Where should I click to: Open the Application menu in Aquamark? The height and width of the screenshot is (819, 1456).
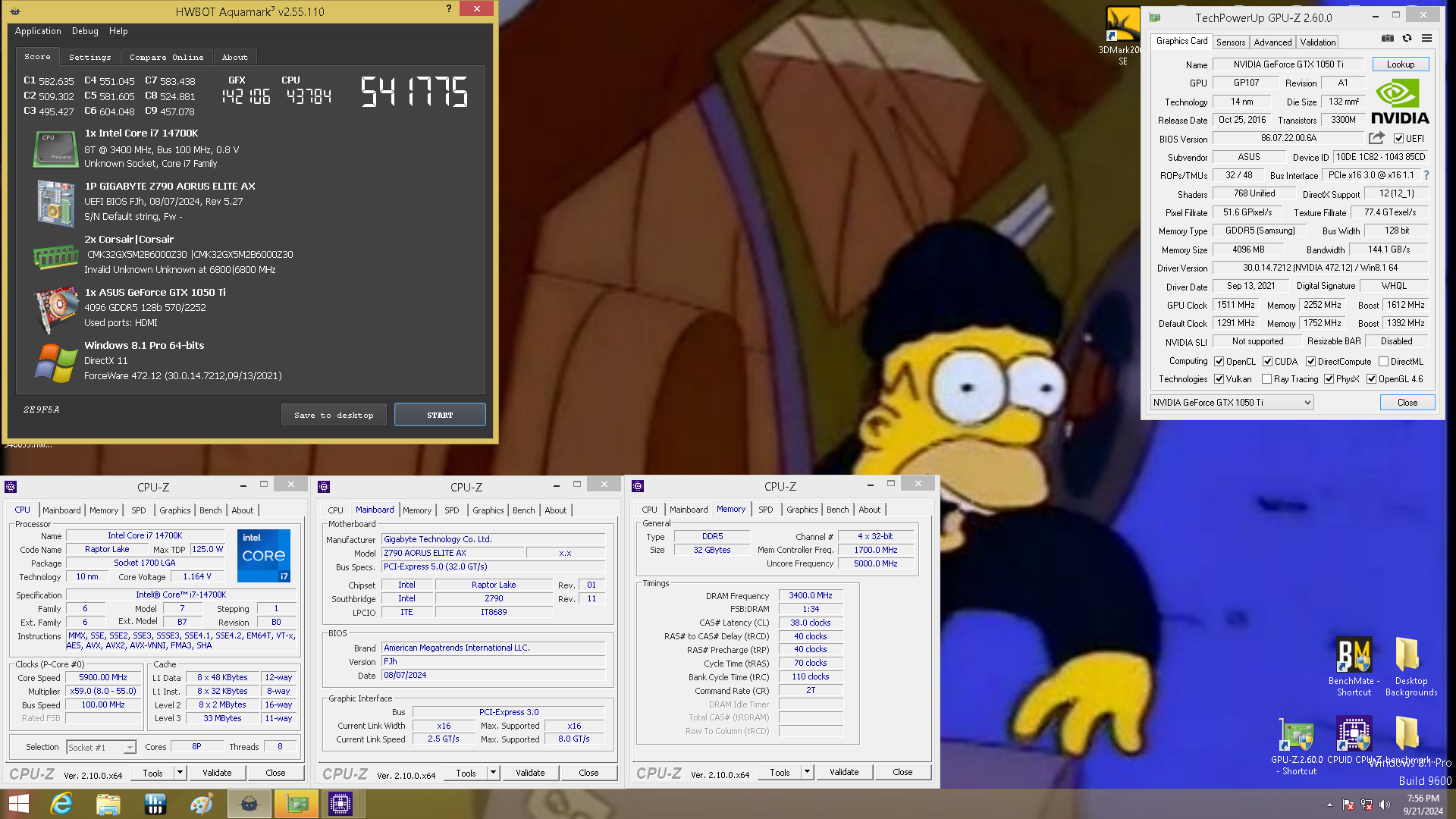tap(38, 31)
